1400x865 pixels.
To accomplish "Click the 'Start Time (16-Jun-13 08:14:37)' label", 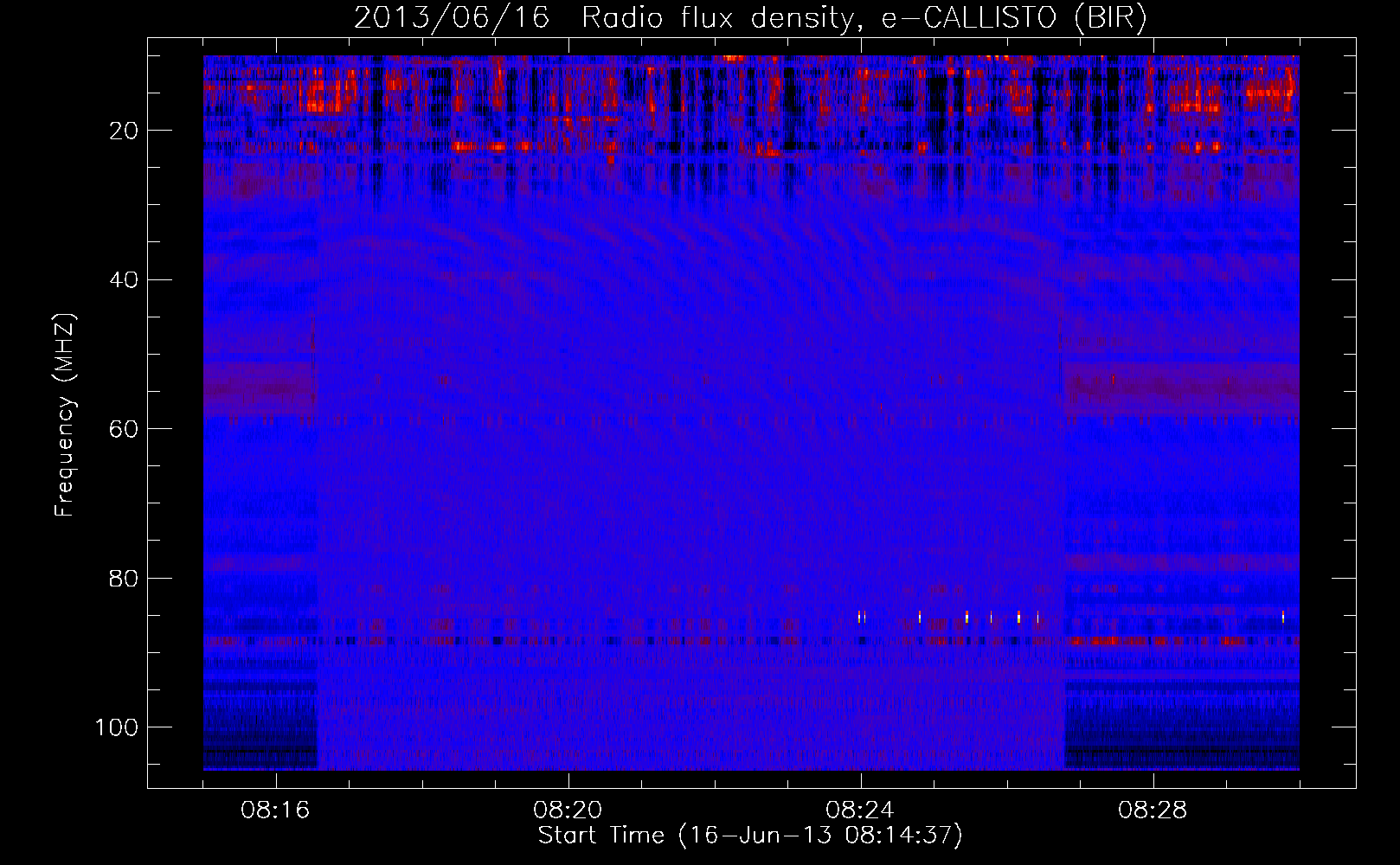I will pos(750,836).
